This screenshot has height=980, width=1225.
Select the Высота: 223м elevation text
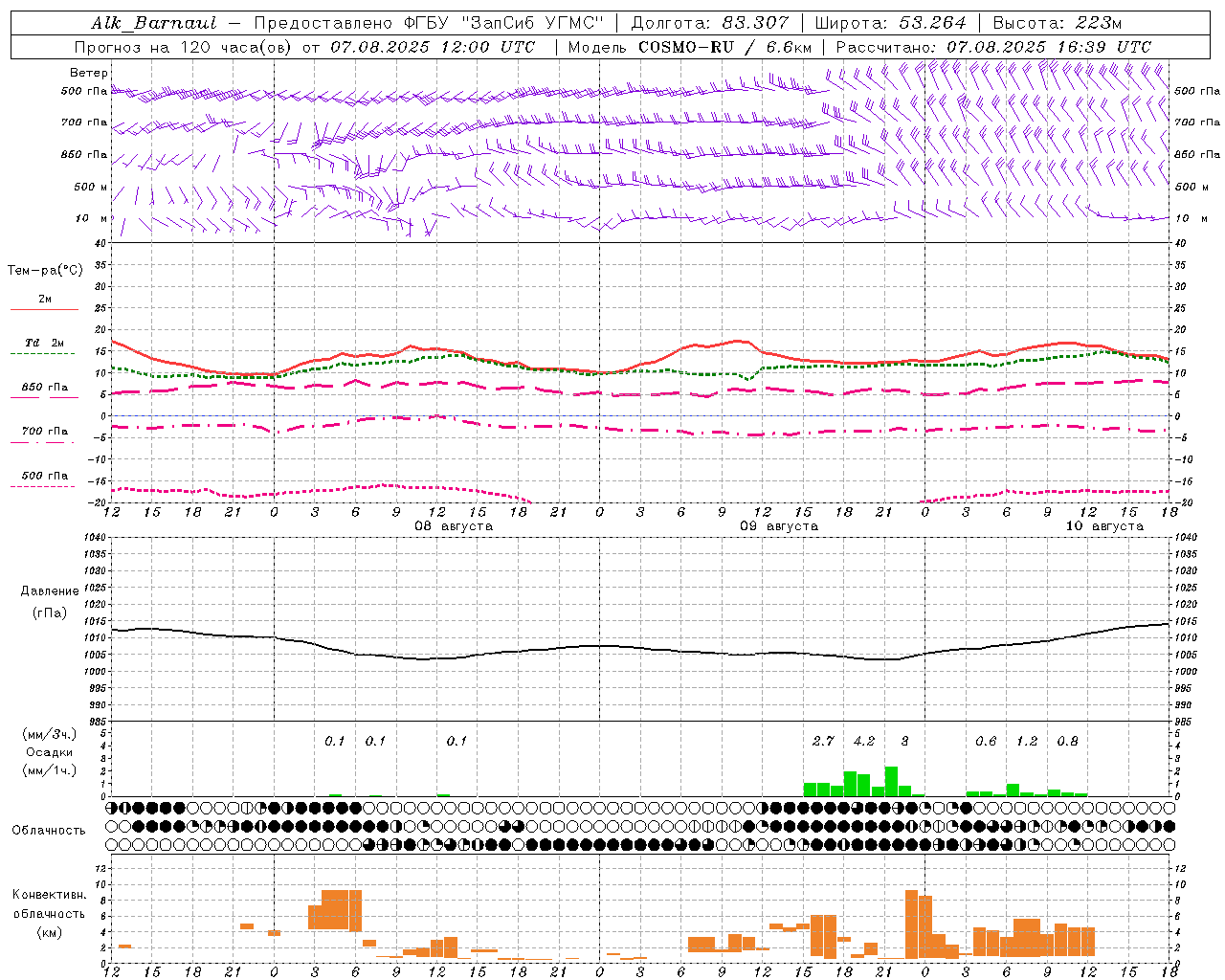click(1057, 23)
